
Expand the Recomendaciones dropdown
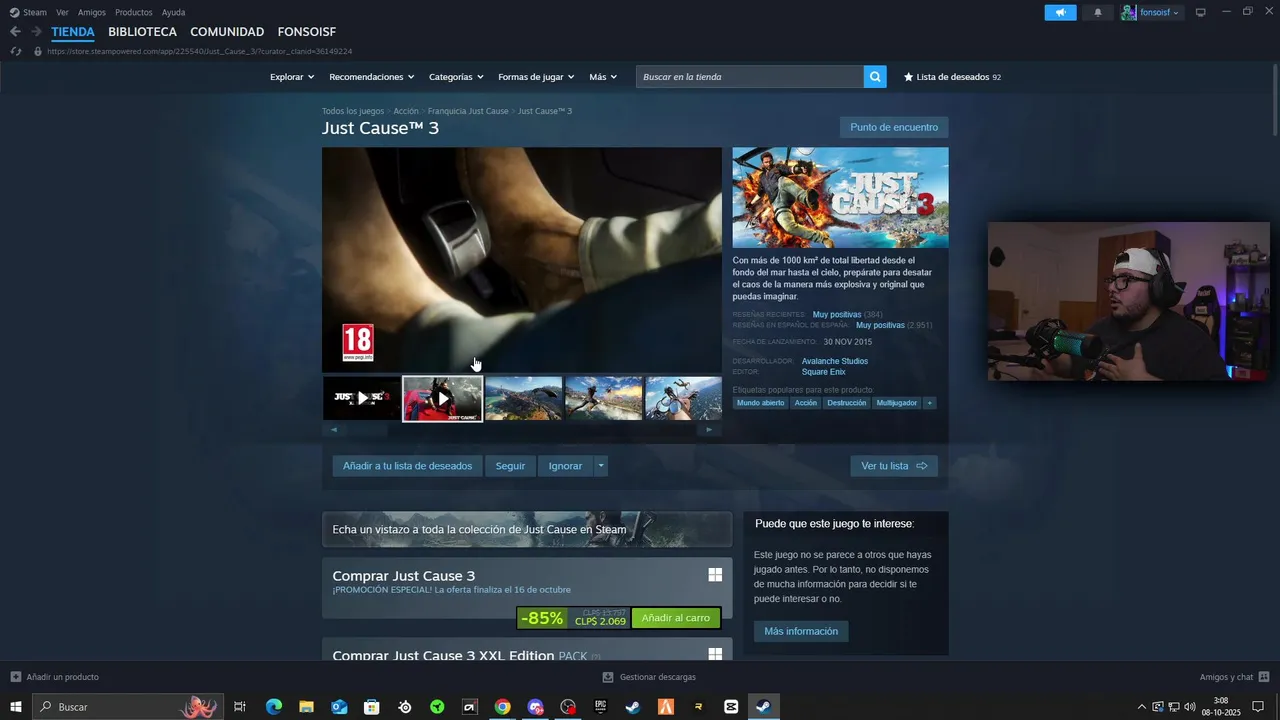point(371,77)
